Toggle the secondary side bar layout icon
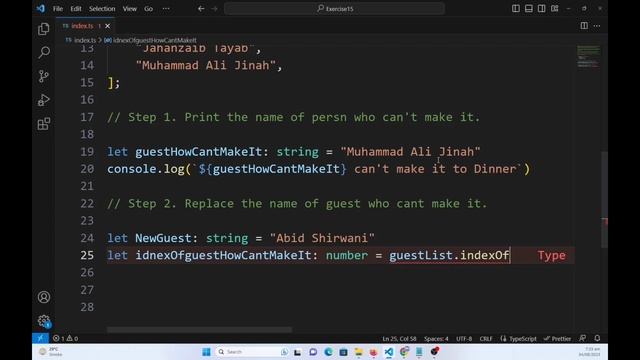640x360 pixels. pyautogui.click(x=542, y=9)
